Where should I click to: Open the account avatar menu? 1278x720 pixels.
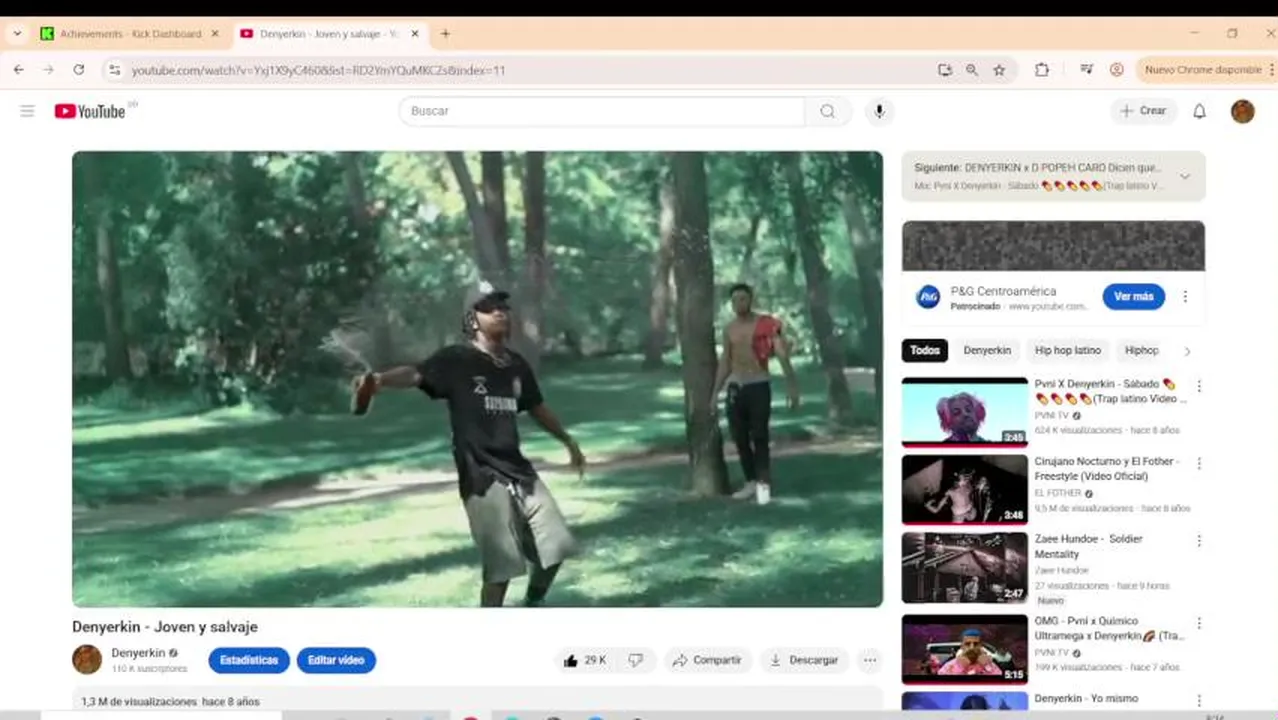(1242, 111)
